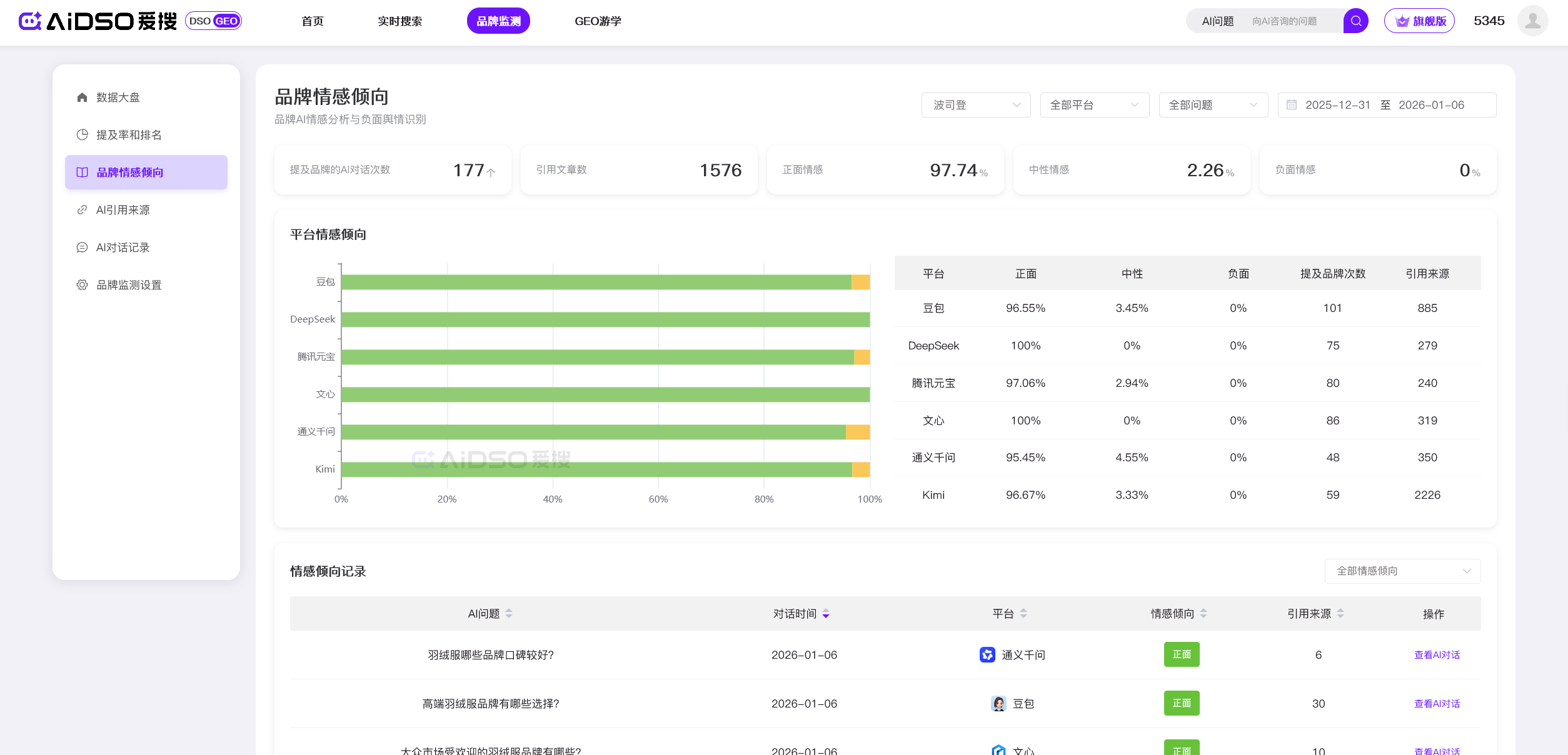Click the link icon for AI引用来源
The height and width of the screenshot is (755, 1568).
(82, 210)
